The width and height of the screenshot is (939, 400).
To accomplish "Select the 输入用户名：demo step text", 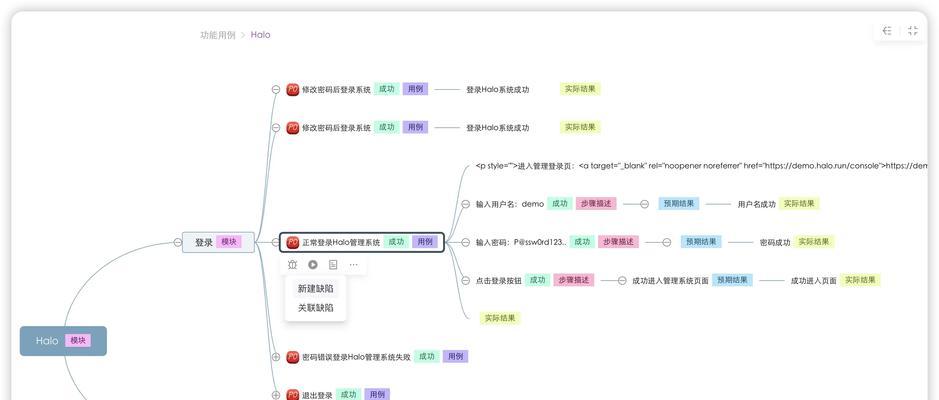I will tap(510, 204).
